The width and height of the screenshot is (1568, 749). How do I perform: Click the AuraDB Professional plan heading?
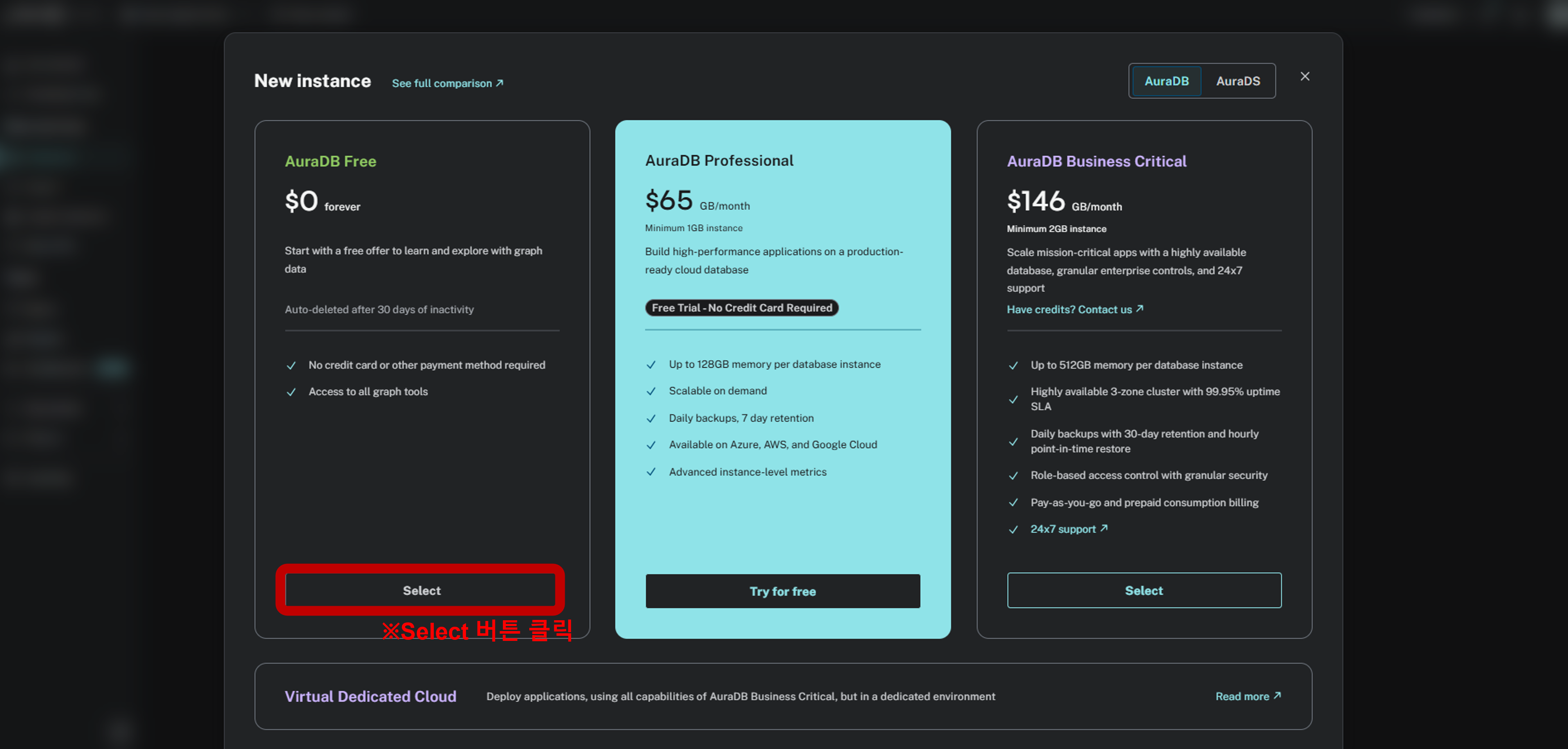pyautogui.click(x=719, y=161)
